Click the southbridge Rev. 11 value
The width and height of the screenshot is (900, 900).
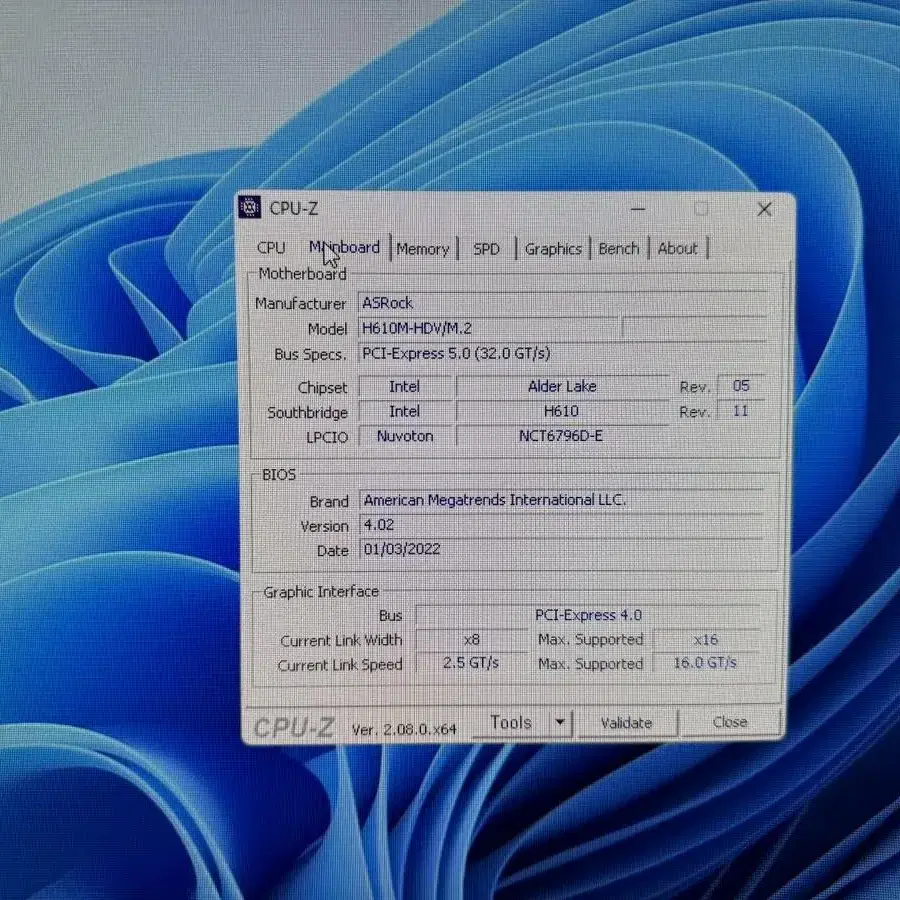coord(741,411)
